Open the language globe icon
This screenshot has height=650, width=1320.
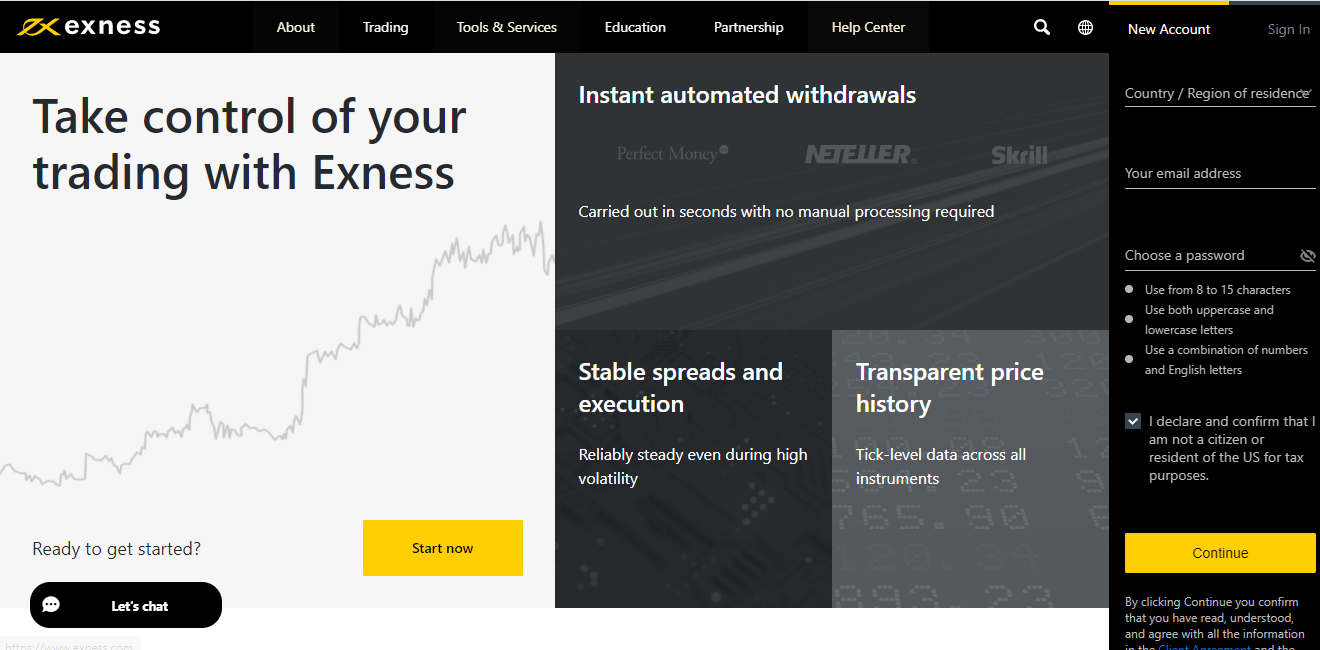click(x=1085, y=27)
